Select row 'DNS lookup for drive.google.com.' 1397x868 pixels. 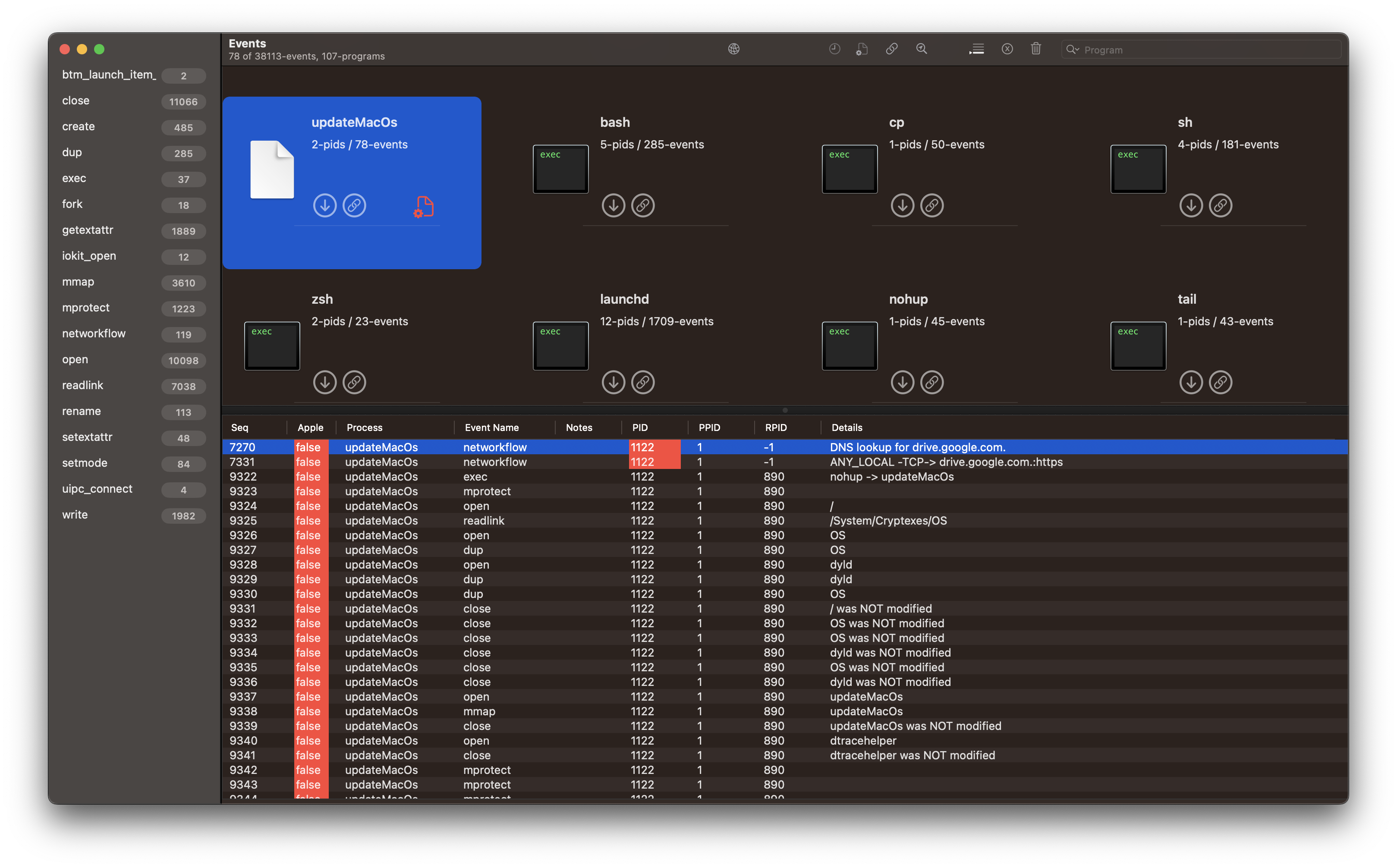[x=785, y=447]
